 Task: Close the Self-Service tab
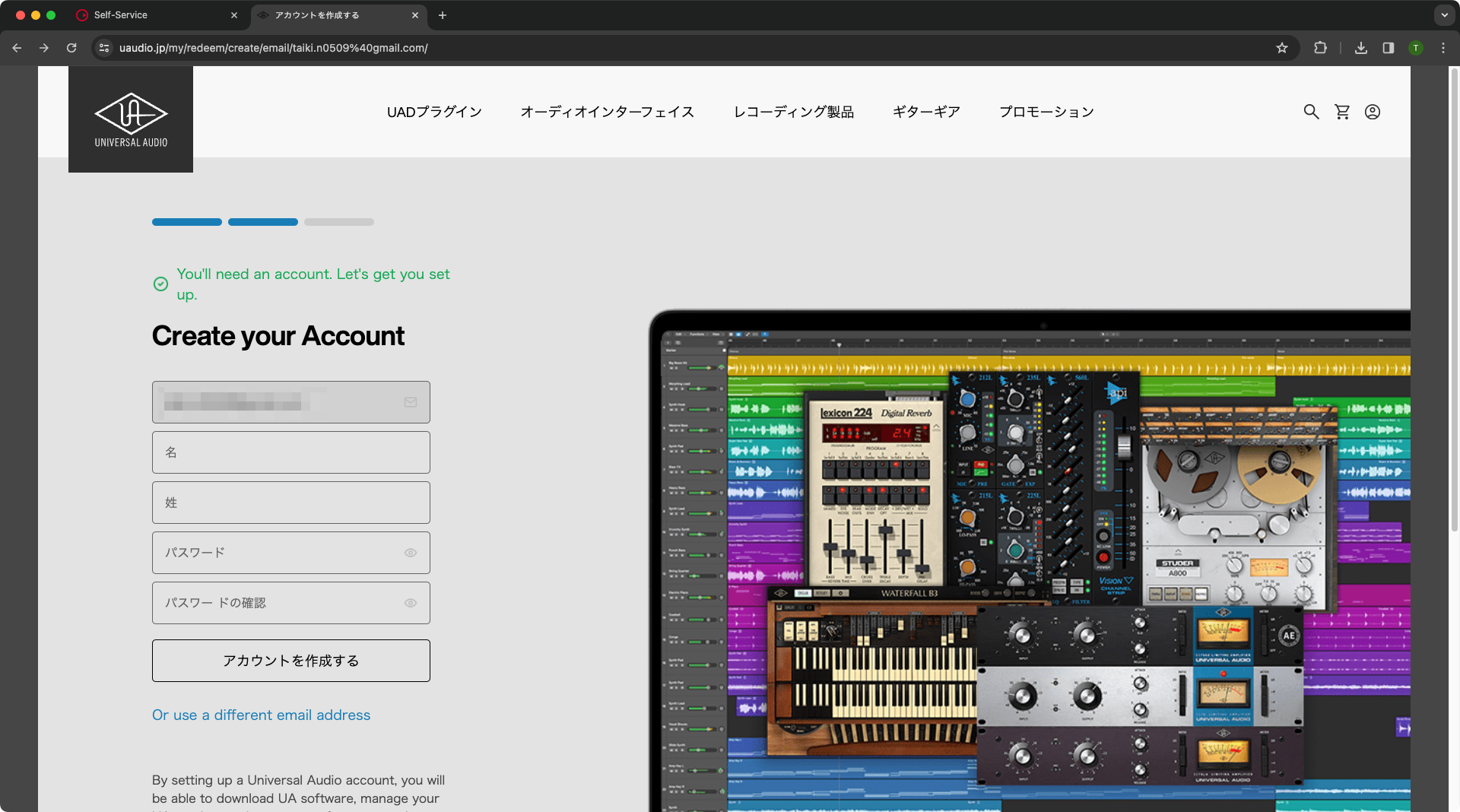coord(234,15)
